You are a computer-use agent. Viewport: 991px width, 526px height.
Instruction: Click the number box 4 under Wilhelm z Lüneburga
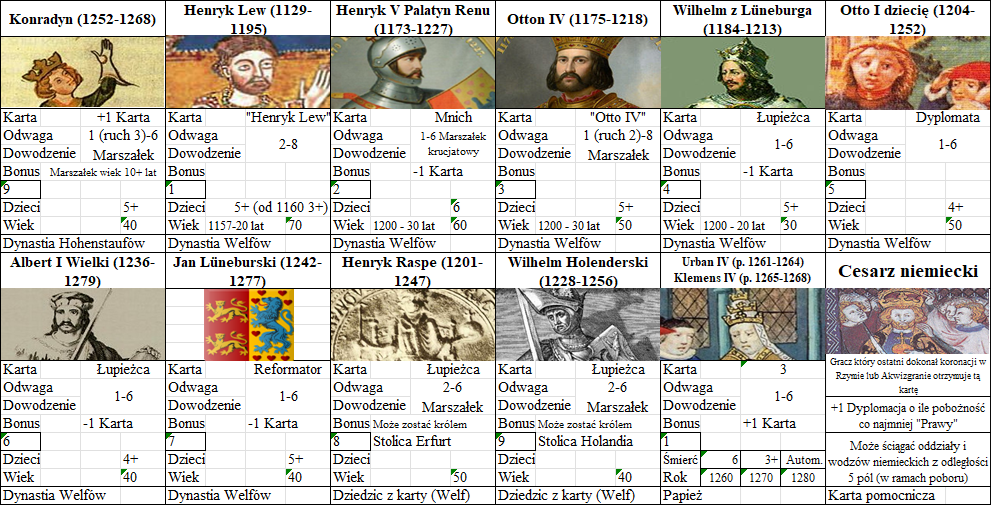click(x=681, y=189)
